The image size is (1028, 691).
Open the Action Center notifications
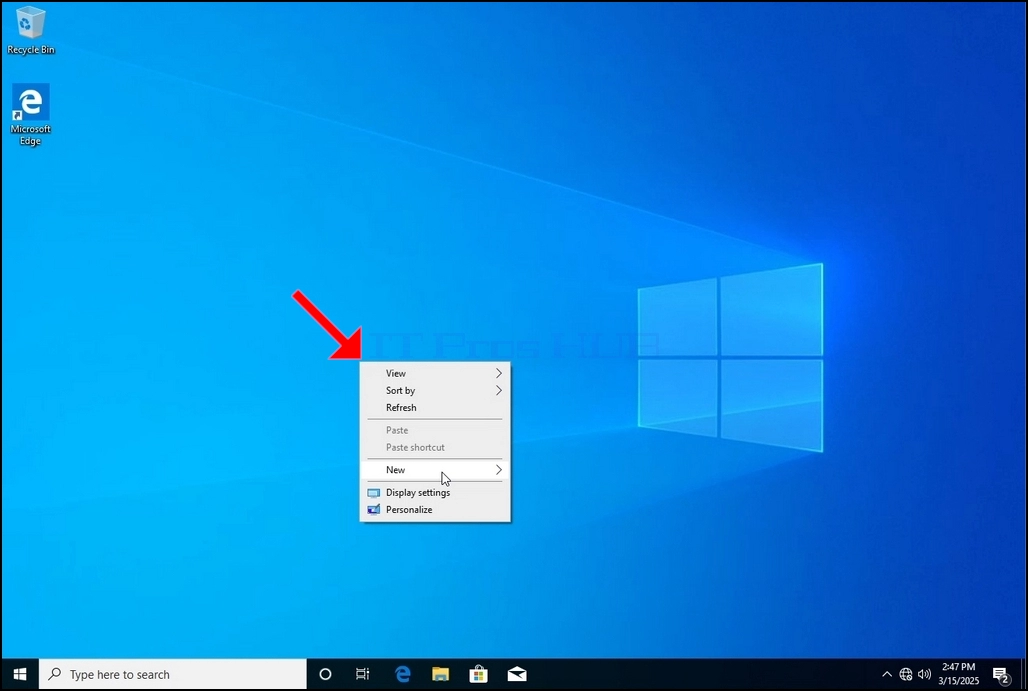(x=1001, y=675)
